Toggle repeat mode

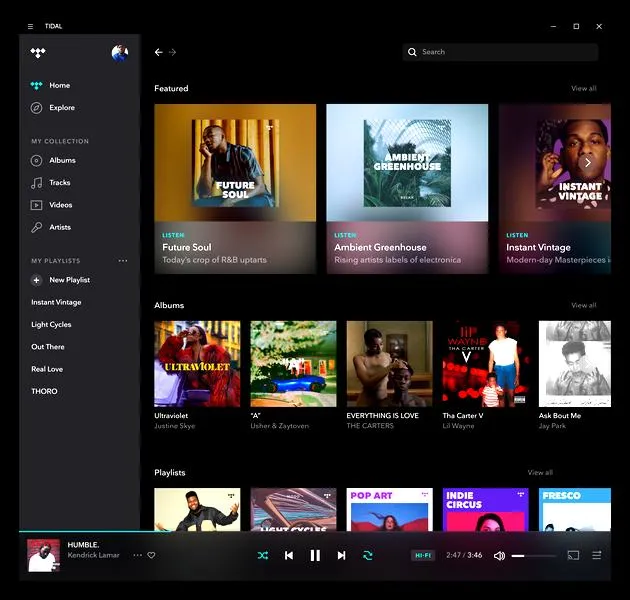tap(368, 555)
